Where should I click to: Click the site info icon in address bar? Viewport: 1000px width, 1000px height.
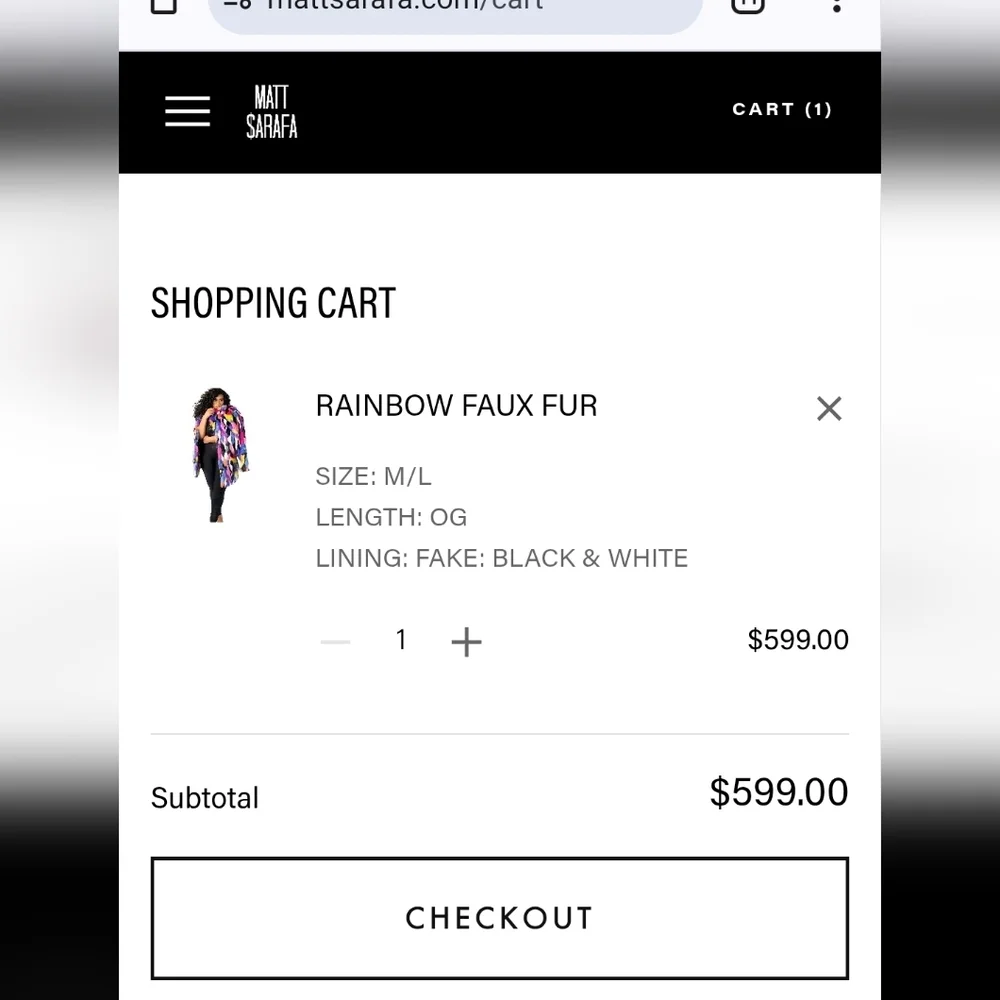point(238,5)
